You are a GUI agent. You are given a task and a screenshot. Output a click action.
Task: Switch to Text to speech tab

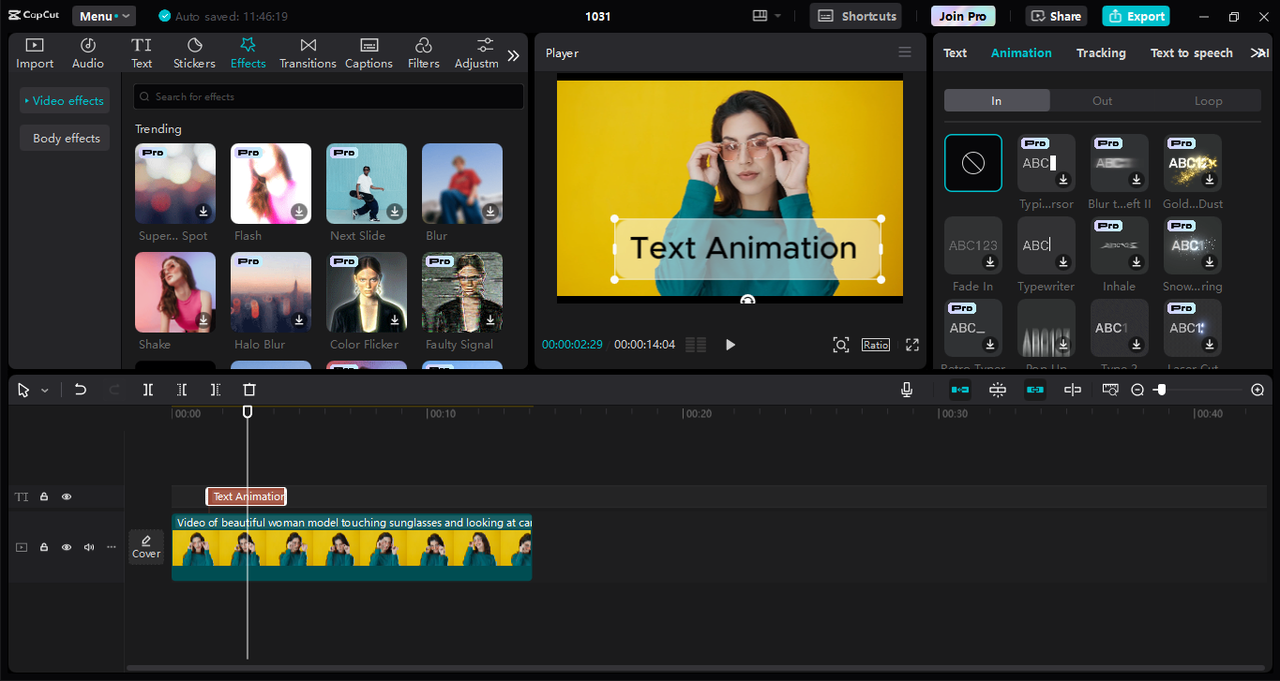point(1192,53)
